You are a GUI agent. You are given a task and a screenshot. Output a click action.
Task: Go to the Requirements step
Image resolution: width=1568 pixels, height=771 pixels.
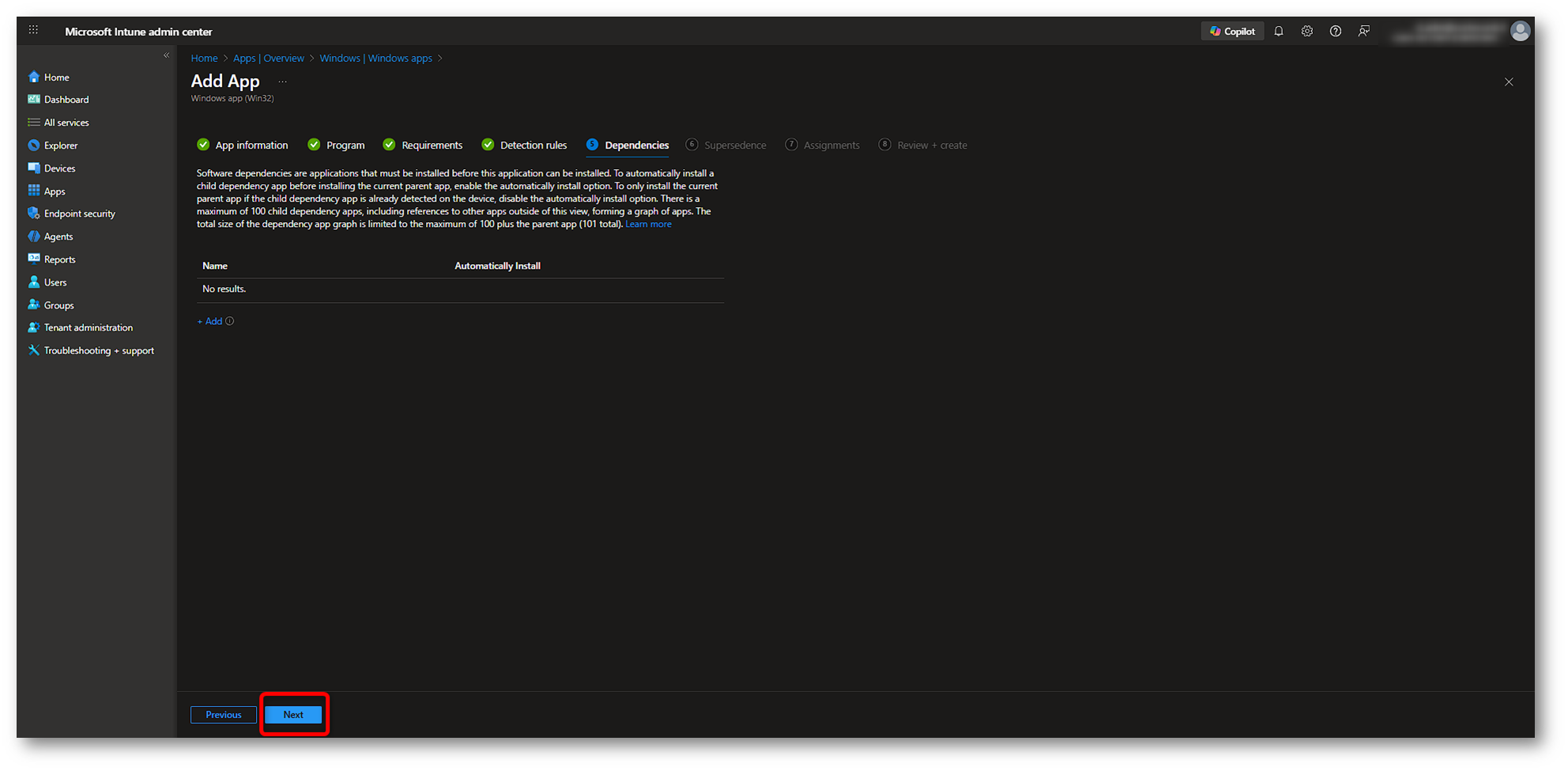(423, 145)
